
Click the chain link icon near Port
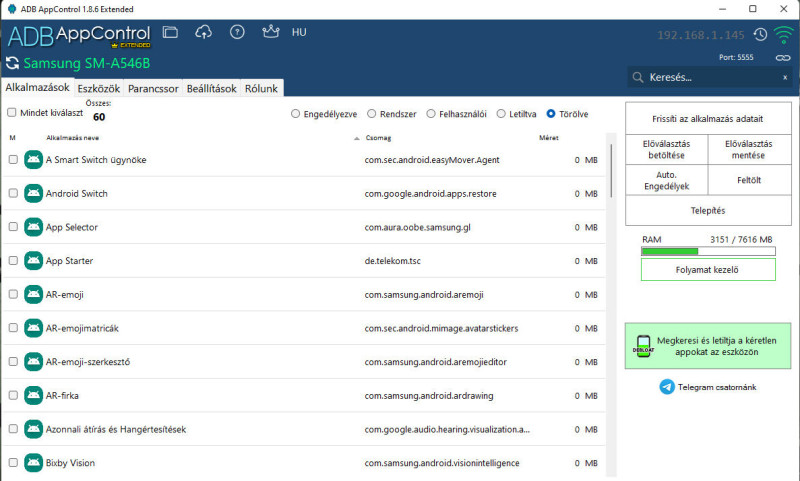[783, 58]
